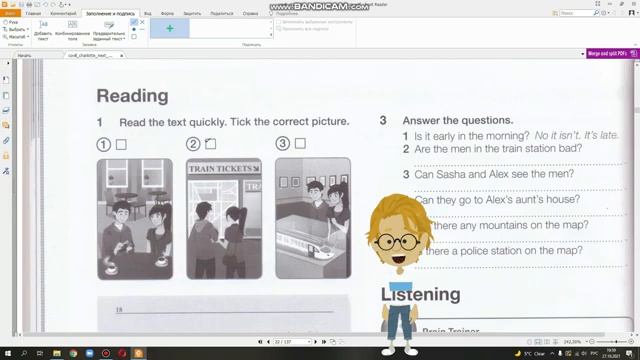Open the security lock sidebar panel
This screenshot has width=640, height=360.
(6, 156)
